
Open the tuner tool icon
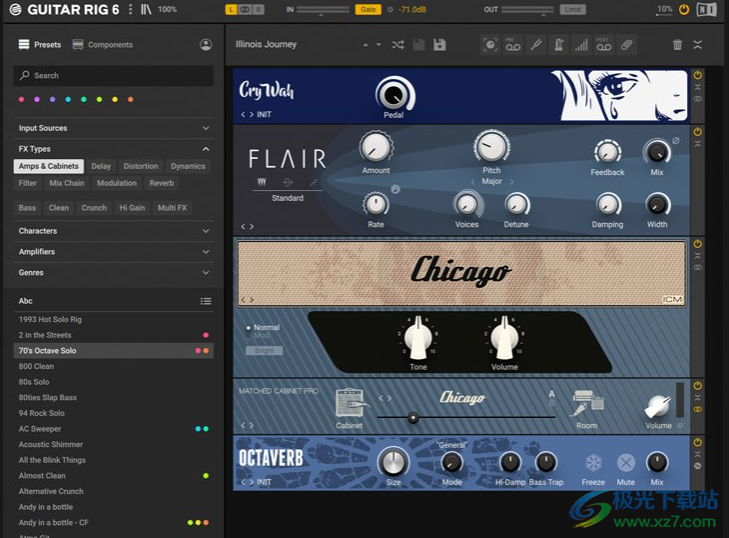click(536, 45)
